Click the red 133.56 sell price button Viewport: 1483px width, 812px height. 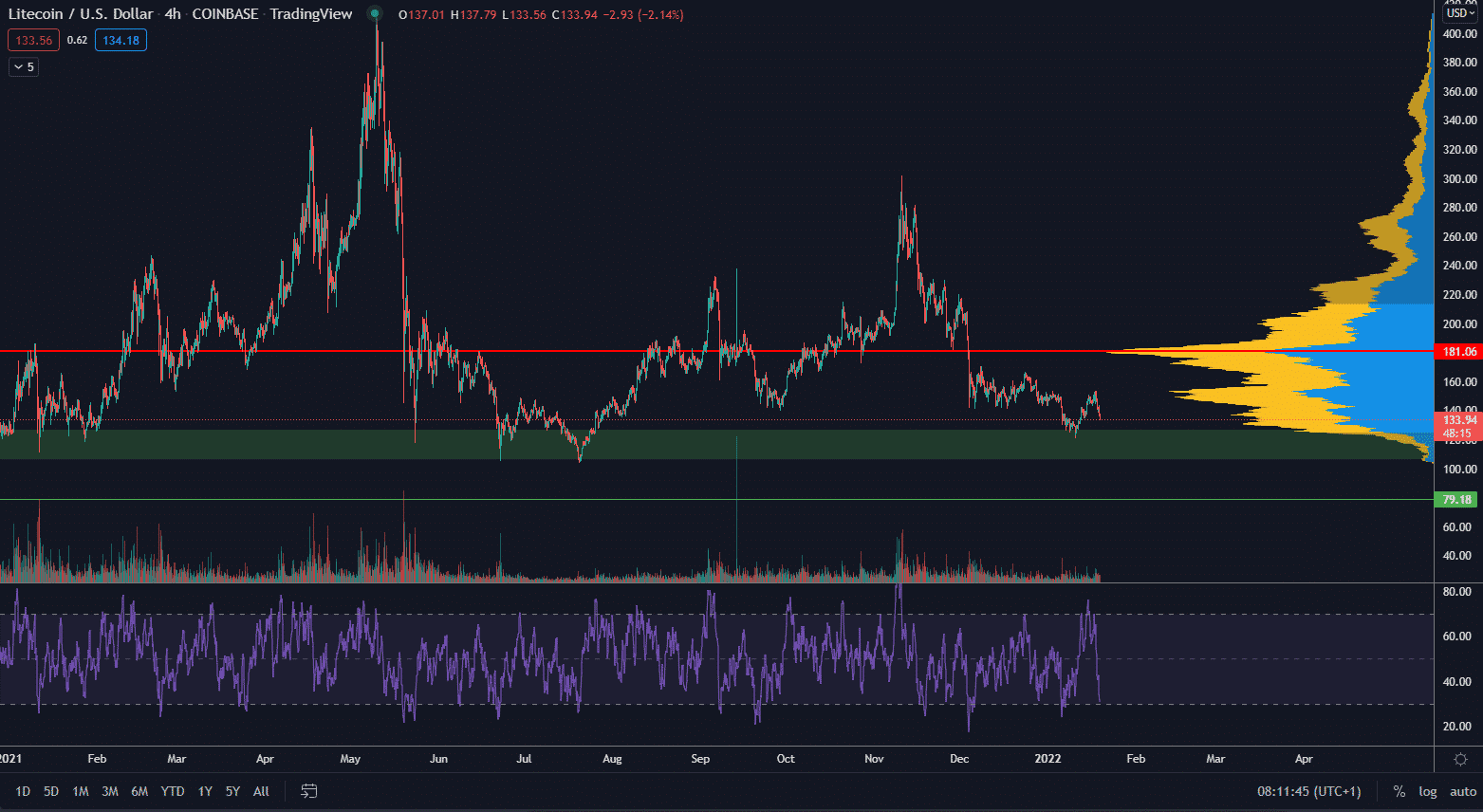pyautogui.click(x=33, y=40)
